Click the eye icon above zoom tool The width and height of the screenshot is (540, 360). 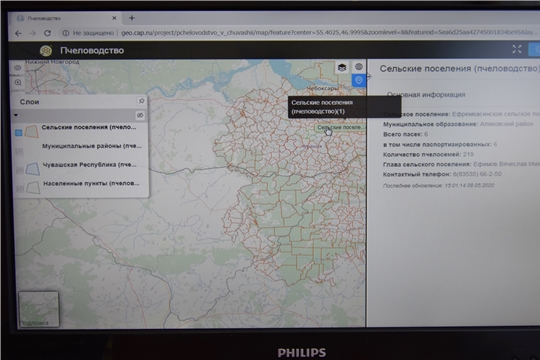tap(18, 68)
